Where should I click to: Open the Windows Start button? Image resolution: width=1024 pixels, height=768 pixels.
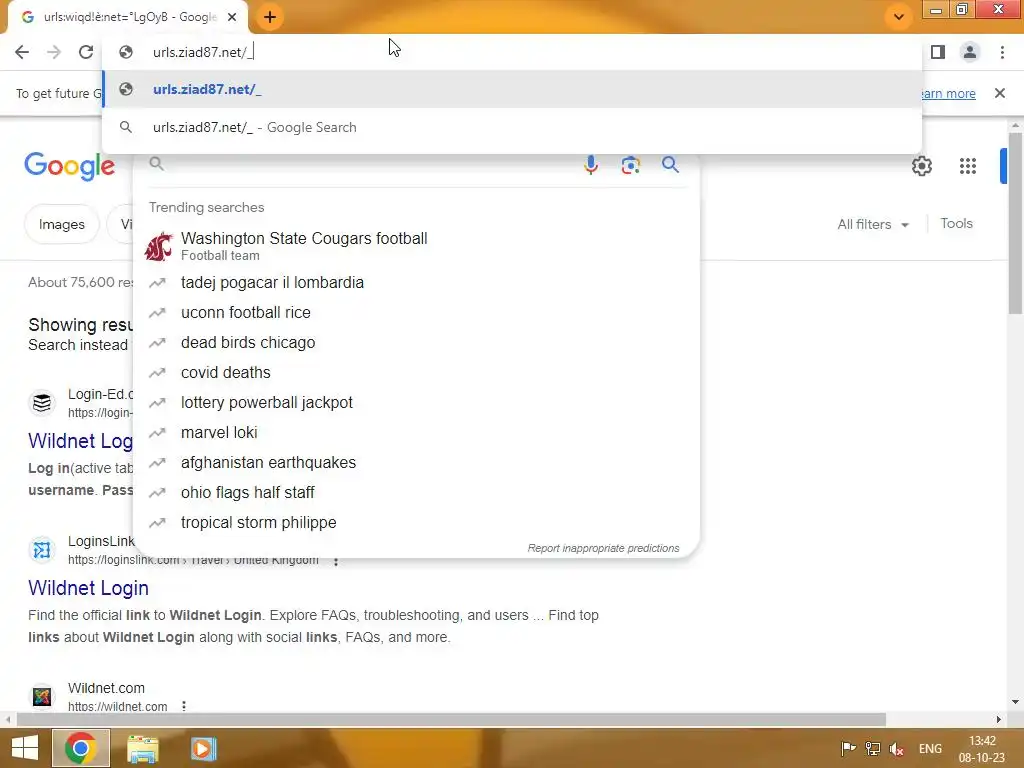[x=25, y=748]
